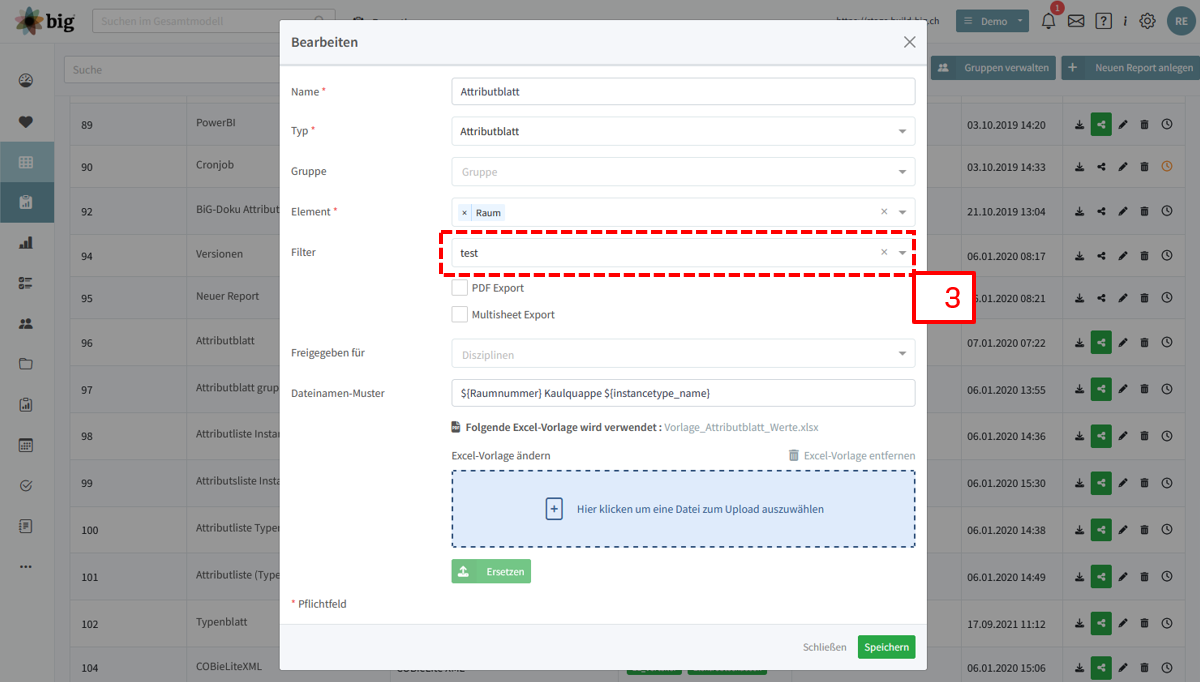1200x682 pixels.
Task: Click date cell 21.10.2019 13:04
Action: (x=1006, y=211)
